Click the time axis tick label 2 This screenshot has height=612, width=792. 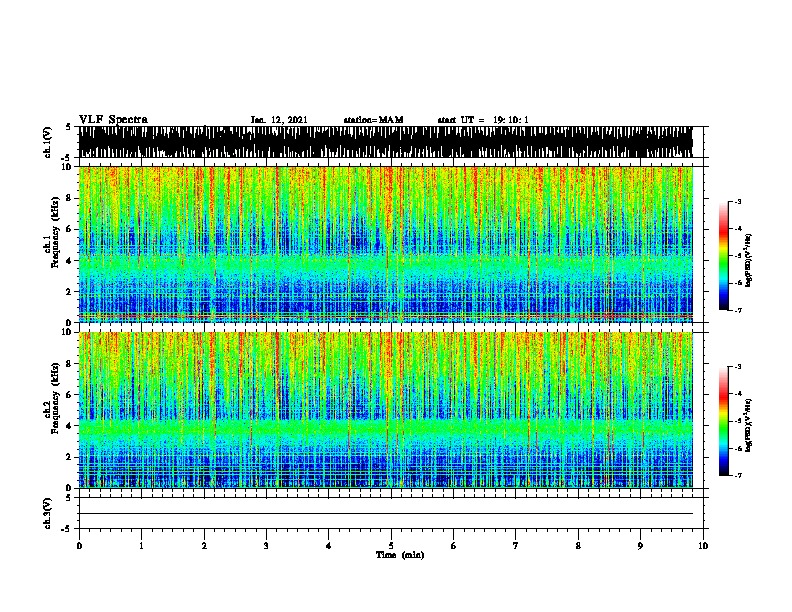[204, 546]
